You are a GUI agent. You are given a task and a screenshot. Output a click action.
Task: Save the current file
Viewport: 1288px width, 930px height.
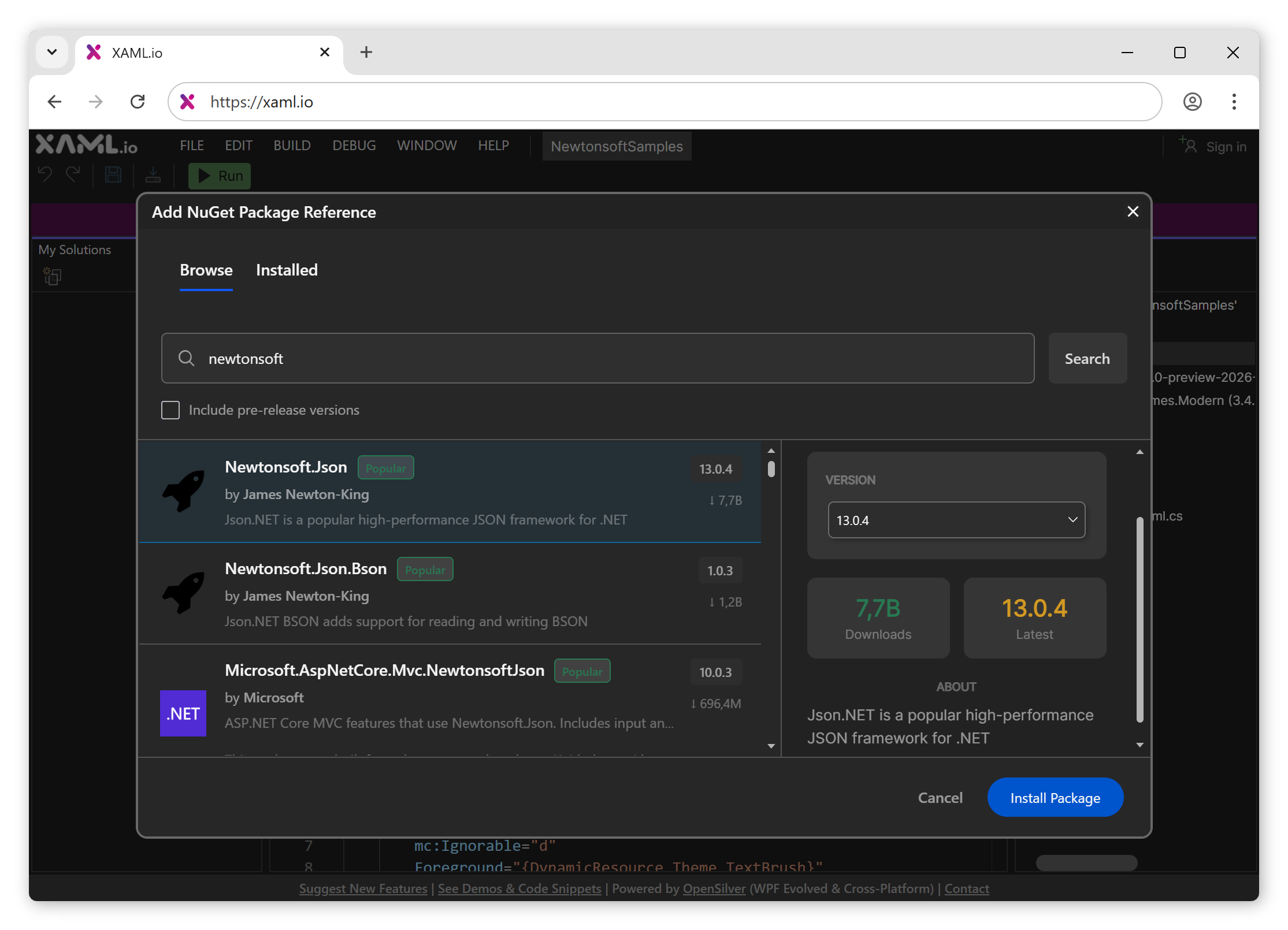click(113, 174)
